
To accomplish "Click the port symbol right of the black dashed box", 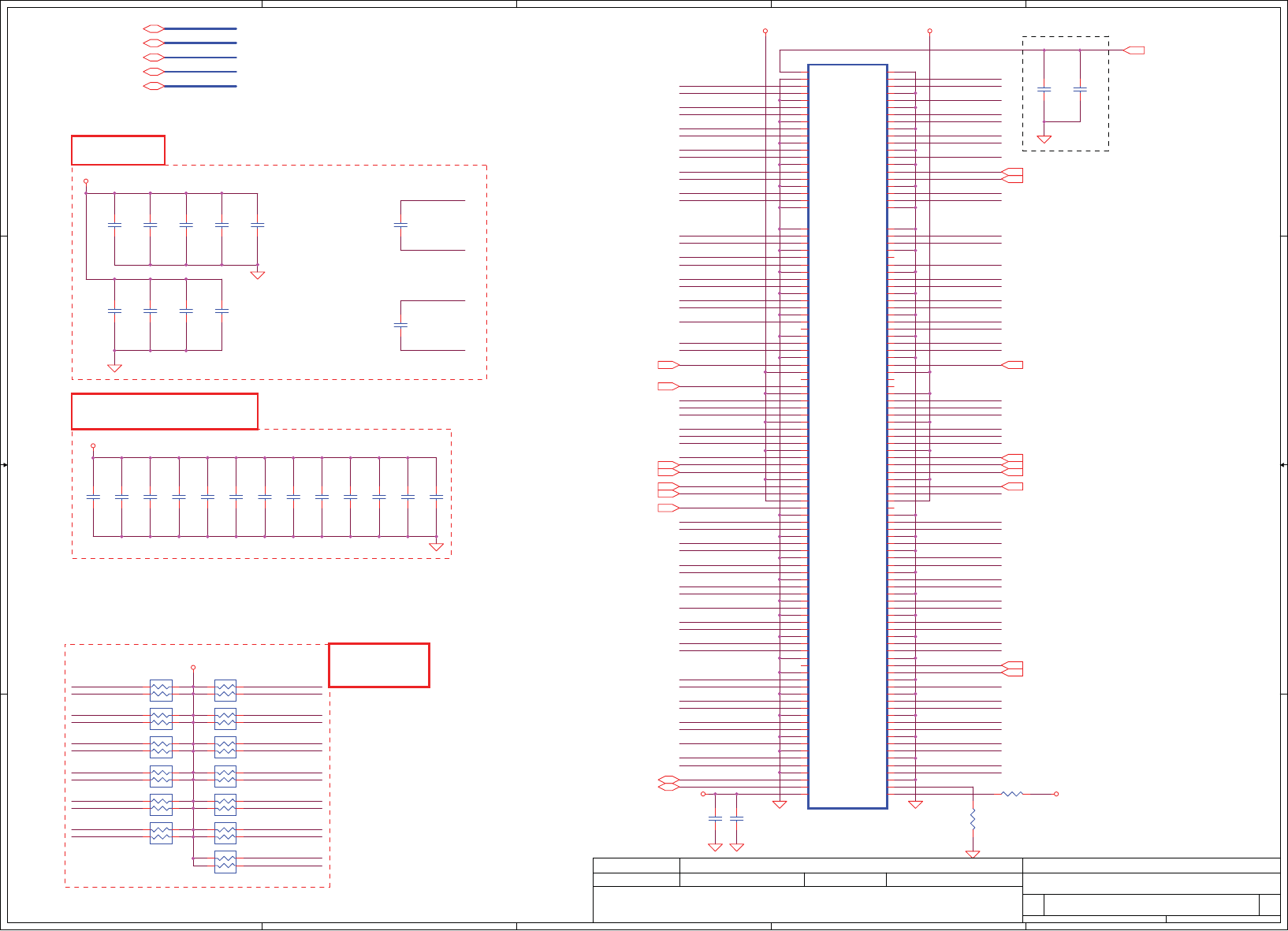I will pos(1134,50).
